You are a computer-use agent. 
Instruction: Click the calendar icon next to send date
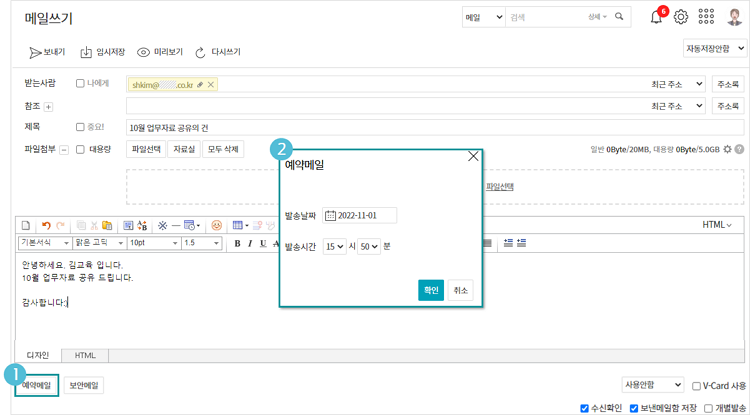pyautogui.click(x=331, y=216)
